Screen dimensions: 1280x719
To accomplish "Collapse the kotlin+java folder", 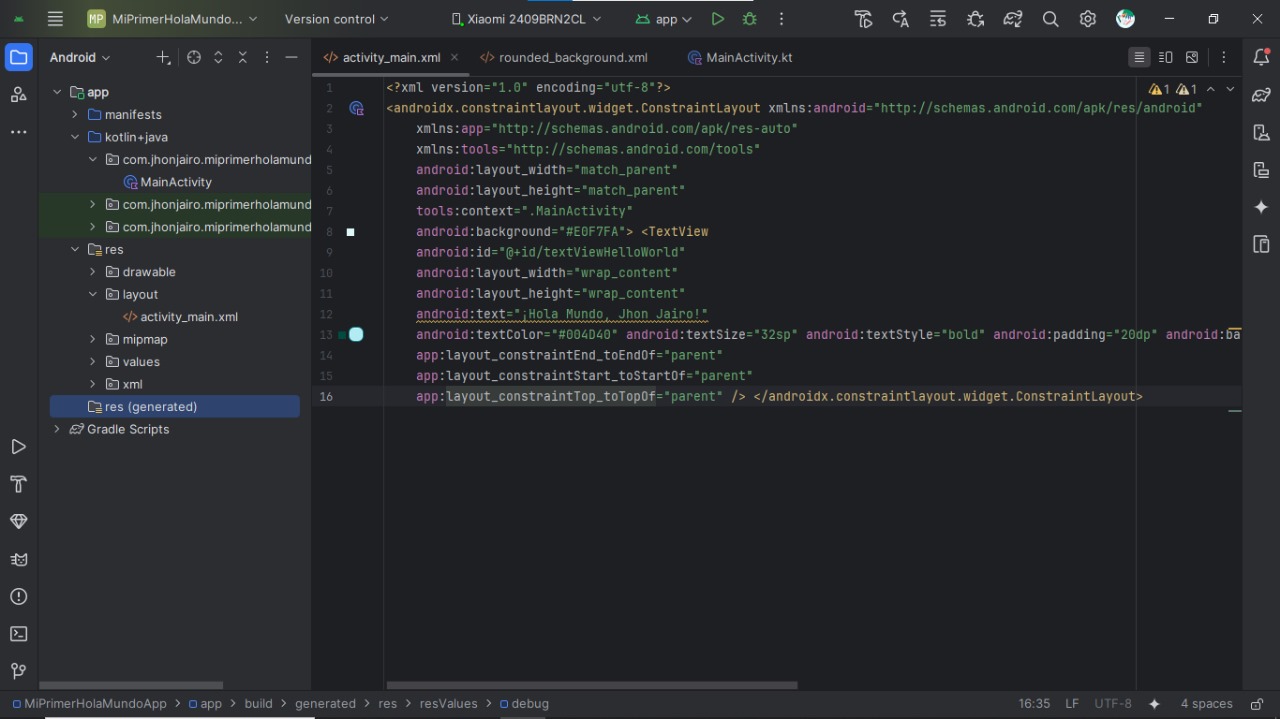I will (75, 137).
